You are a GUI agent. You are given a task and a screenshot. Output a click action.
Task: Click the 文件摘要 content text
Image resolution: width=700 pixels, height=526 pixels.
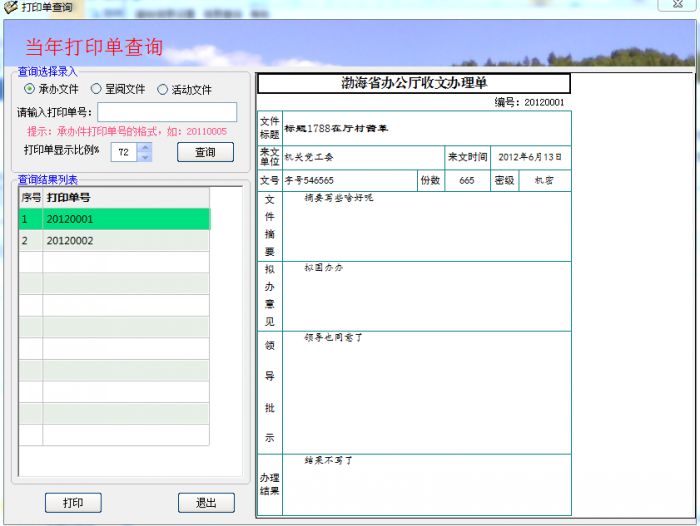click(x=339, y=198)
